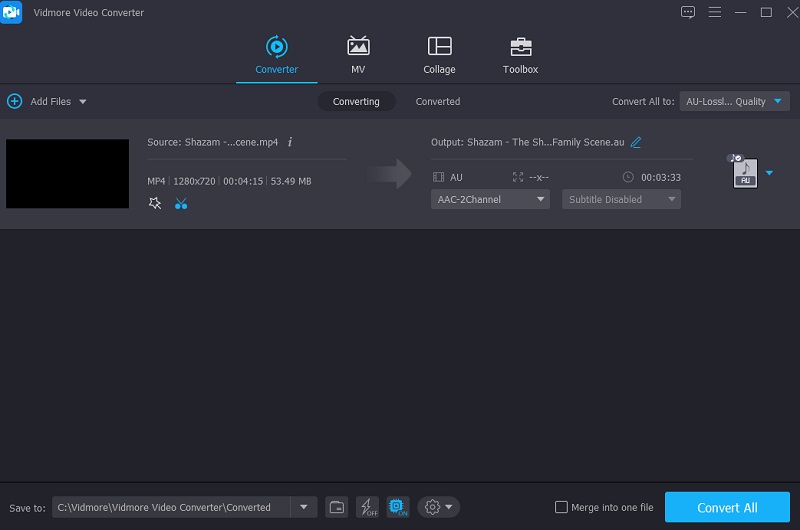Open the Convert All to format dropdown

tap(735, 101)
